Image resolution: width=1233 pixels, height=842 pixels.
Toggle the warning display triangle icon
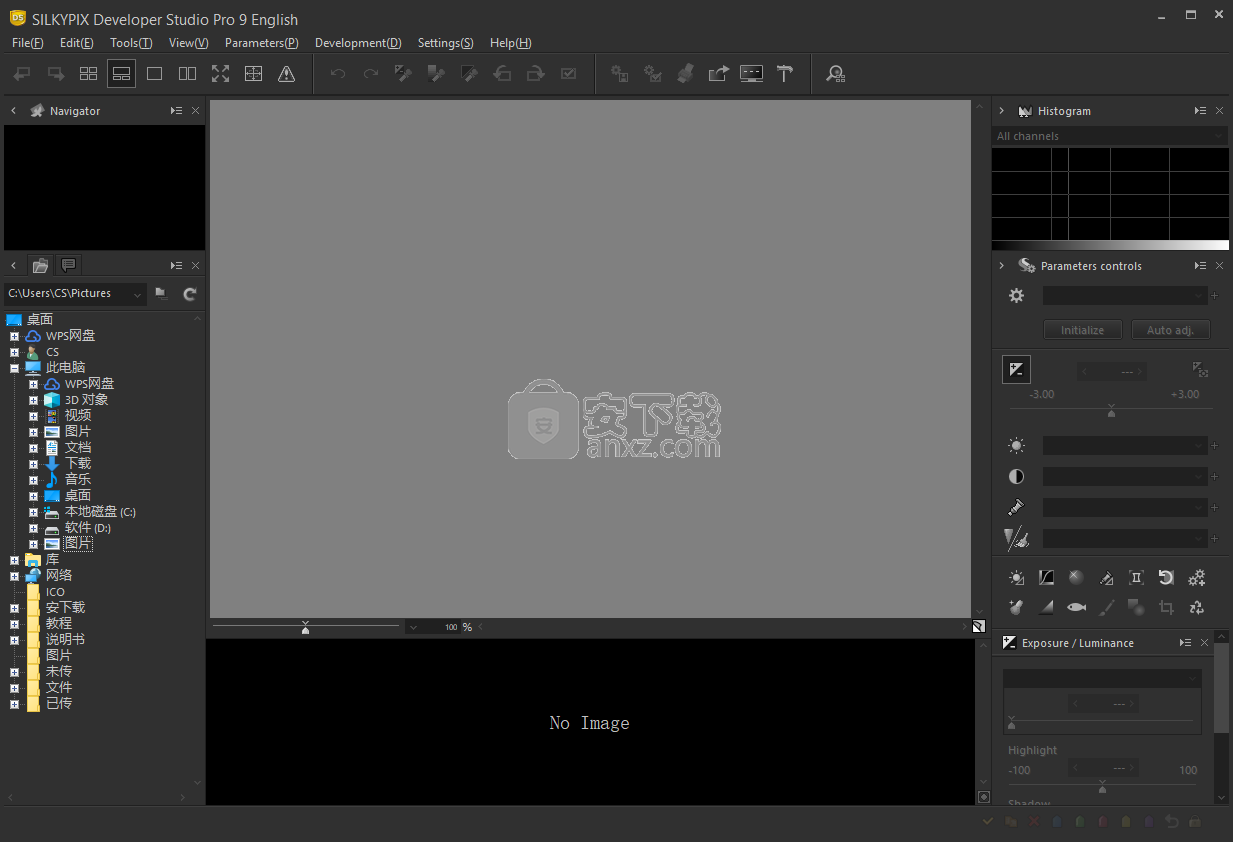[286, 73]
